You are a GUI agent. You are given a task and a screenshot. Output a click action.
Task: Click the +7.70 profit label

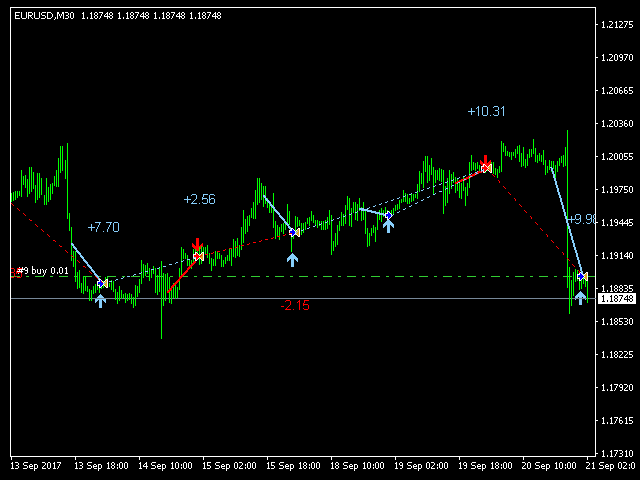click(x=104, y=227)
